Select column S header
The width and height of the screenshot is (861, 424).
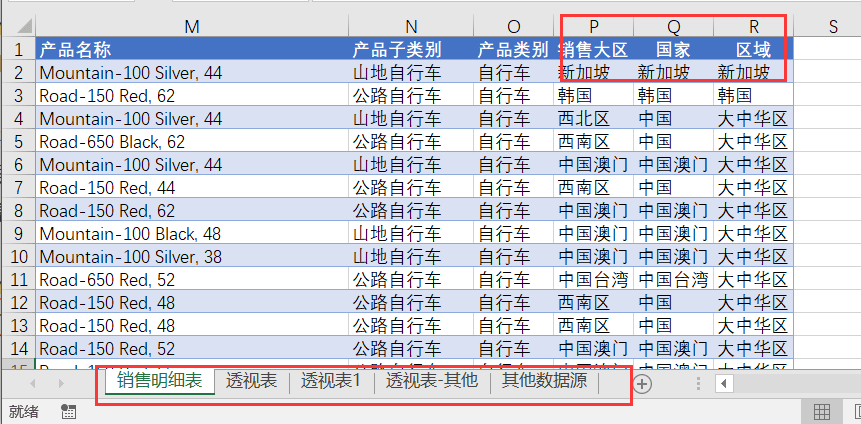pyautogui.click(x=833, y=26)
